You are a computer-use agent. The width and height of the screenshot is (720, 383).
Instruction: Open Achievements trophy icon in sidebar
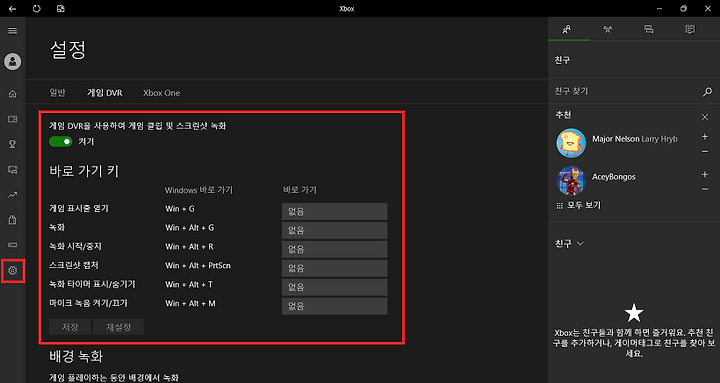13,144
